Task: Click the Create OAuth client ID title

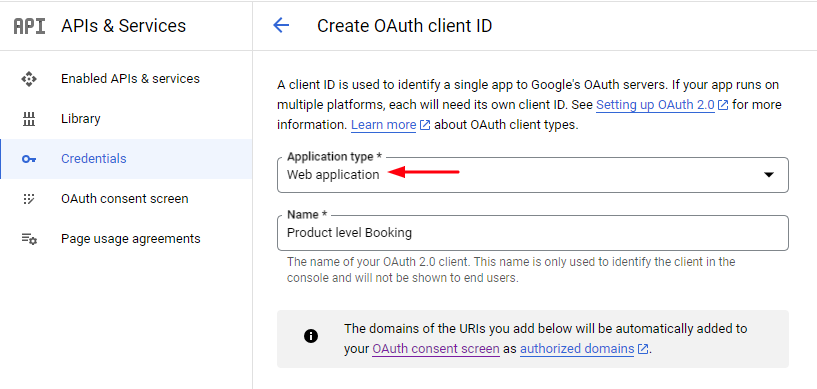Action: [404, 26]
